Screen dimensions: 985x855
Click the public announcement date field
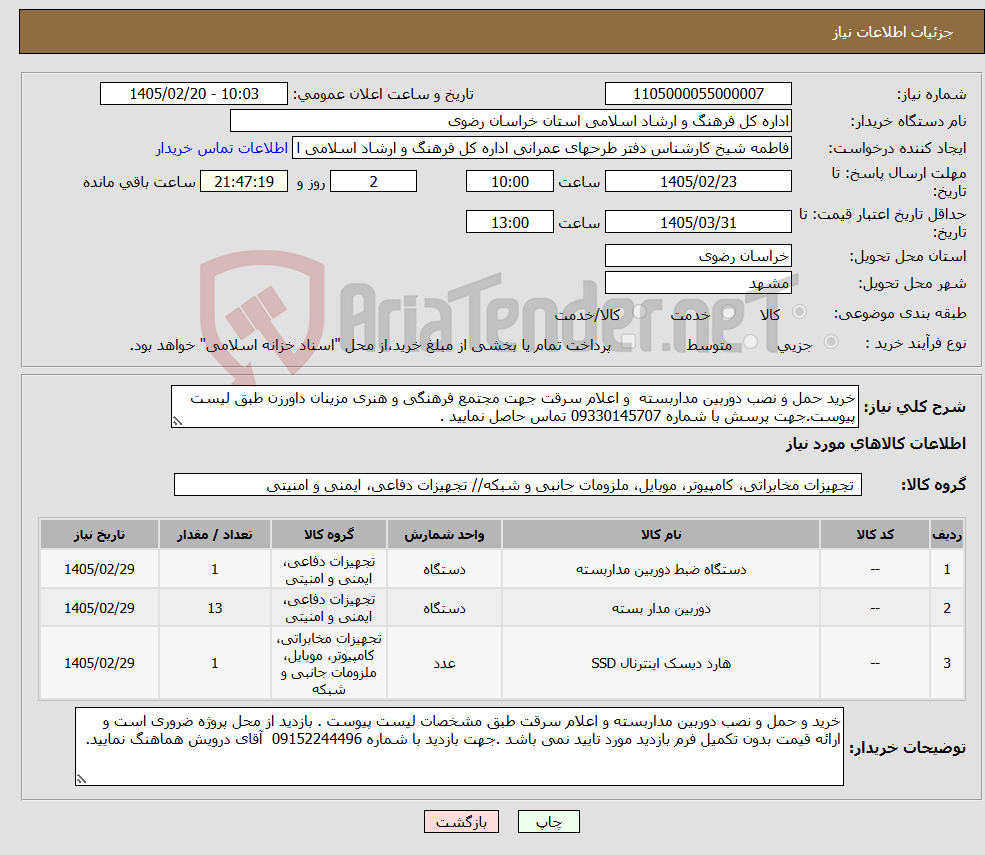[193, 94]
